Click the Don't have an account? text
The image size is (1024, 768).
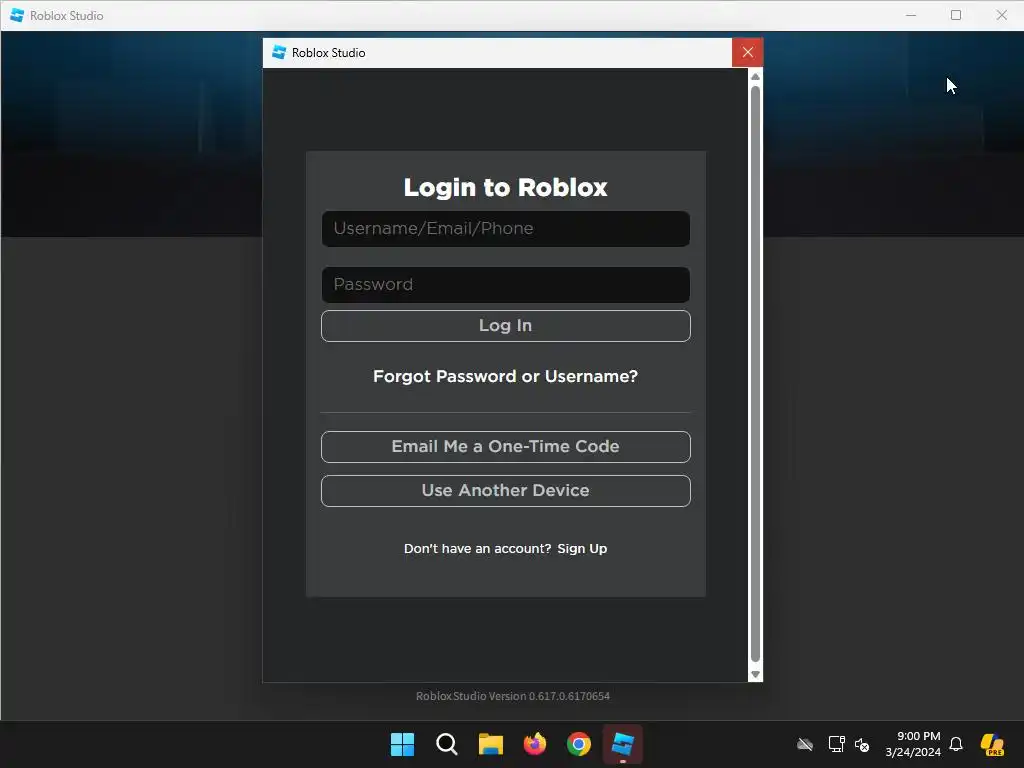[x=477, y=549]
